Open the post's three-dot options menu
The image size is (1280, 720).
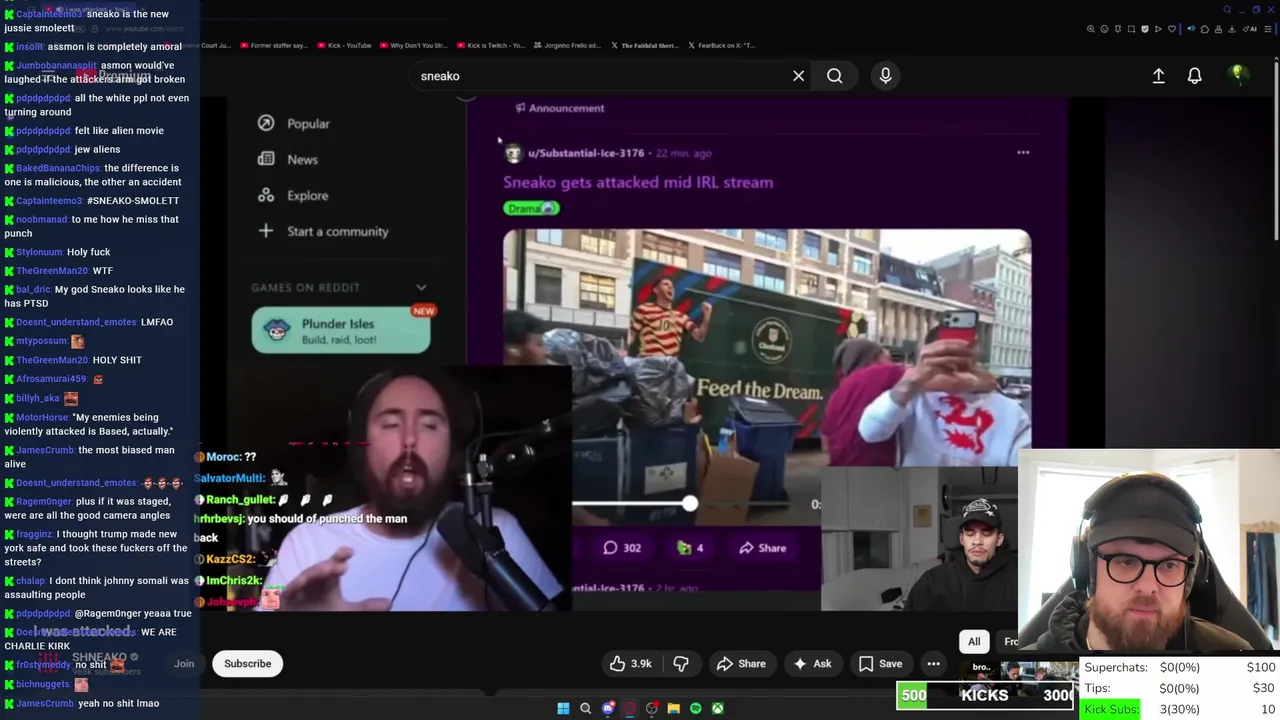point(1023,153)
